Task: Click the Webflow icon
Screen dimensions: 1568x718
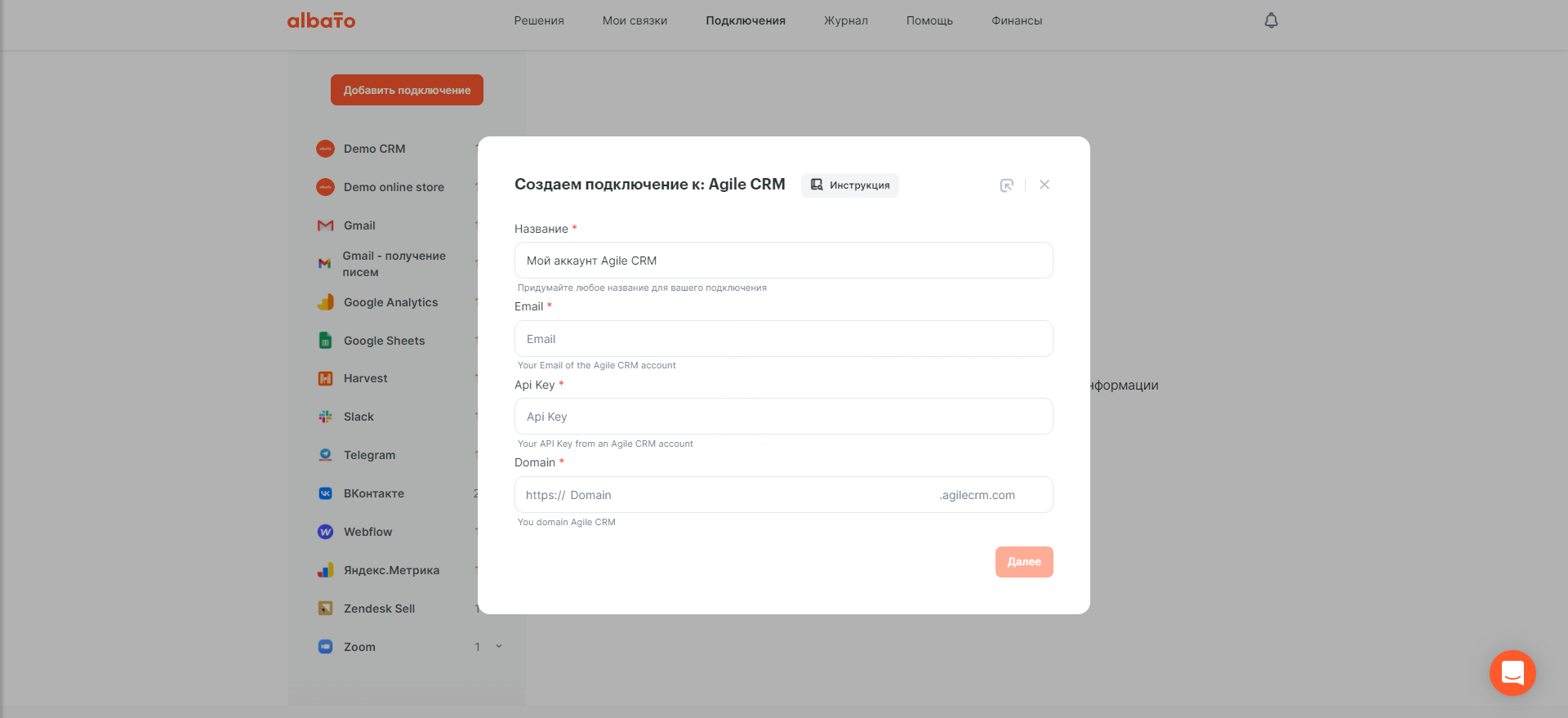Action: pyautogui.click(x=325, y=532)
